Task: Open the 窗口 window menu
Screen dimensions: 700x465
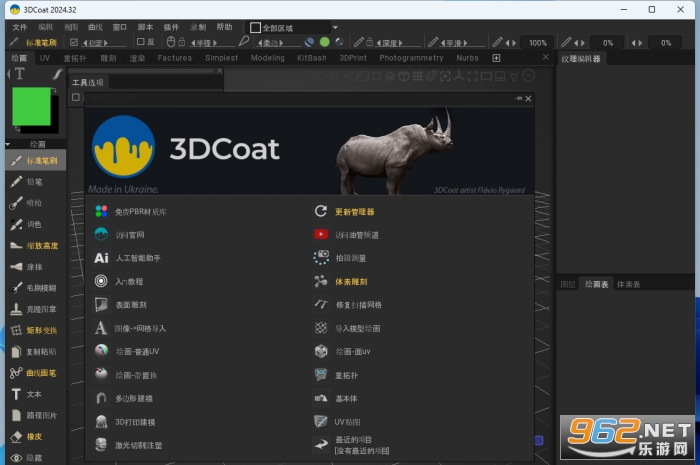Action: tap(120, 27)
